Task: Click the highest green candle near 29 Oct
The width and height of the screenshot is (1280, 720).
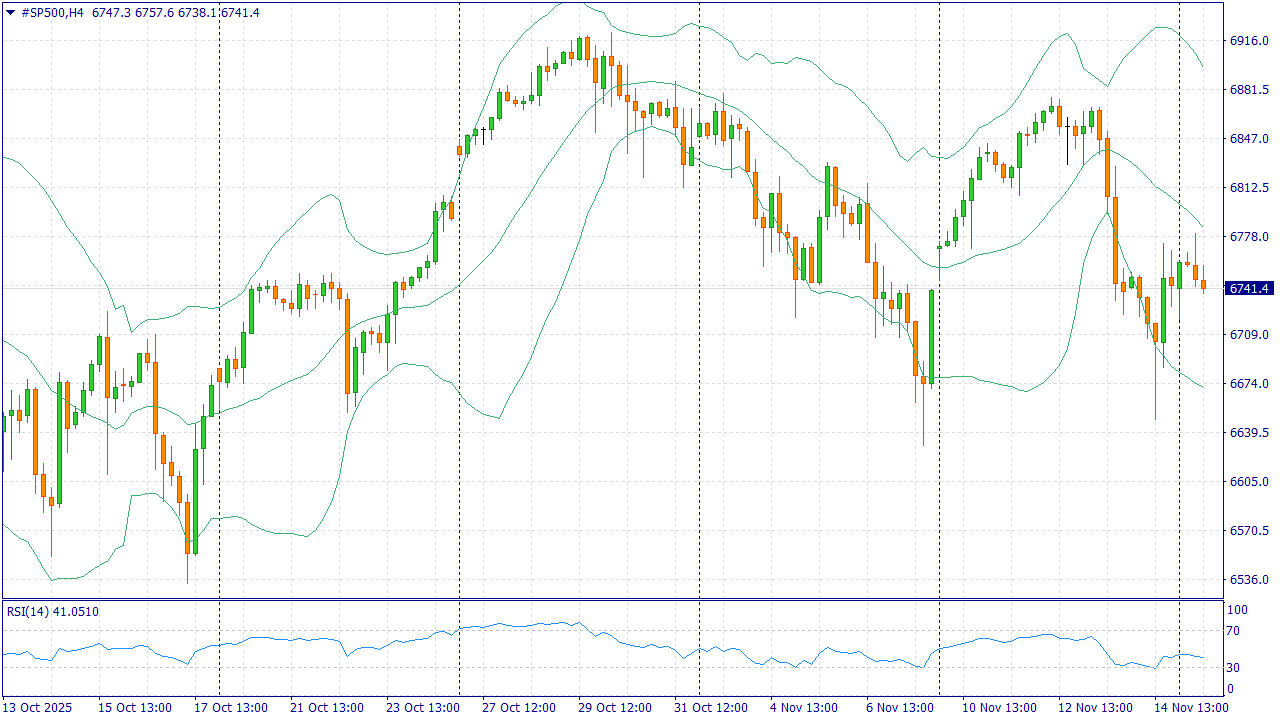Action: 579,48
